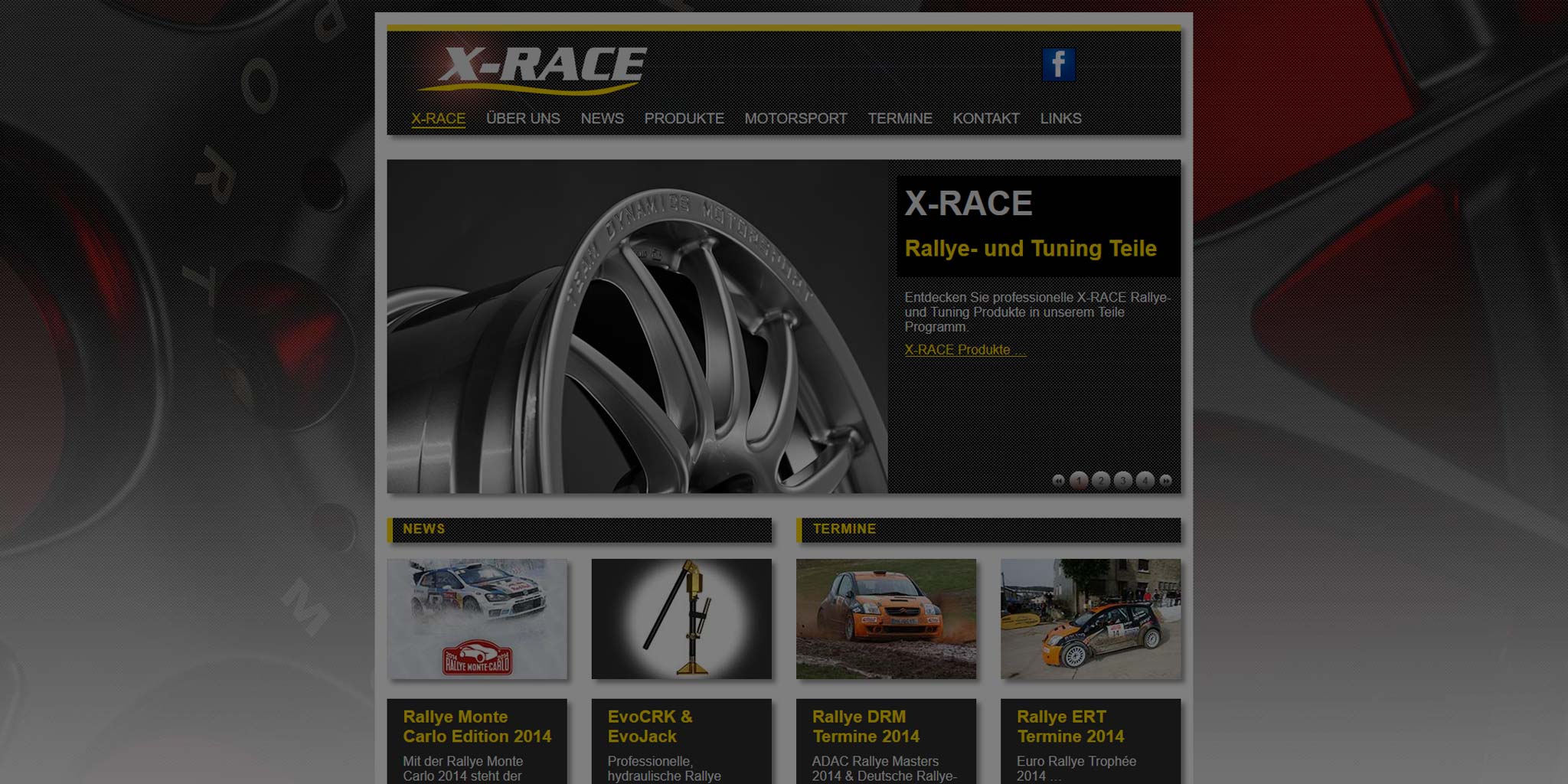Open EvoCRK & EvoJack headline

[650, 727]
